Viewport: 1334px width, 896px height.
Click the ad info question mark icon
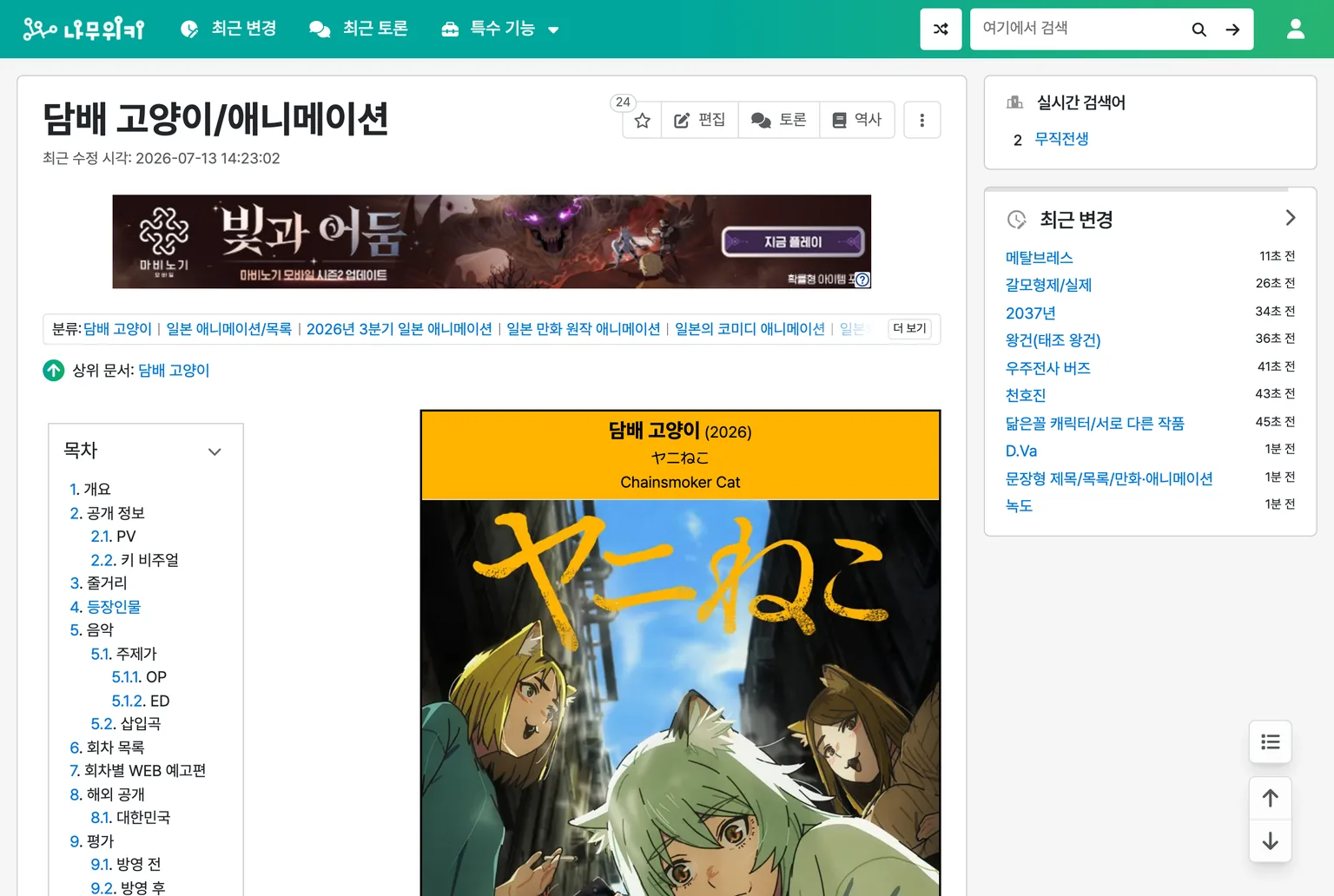tap(862, 280)
